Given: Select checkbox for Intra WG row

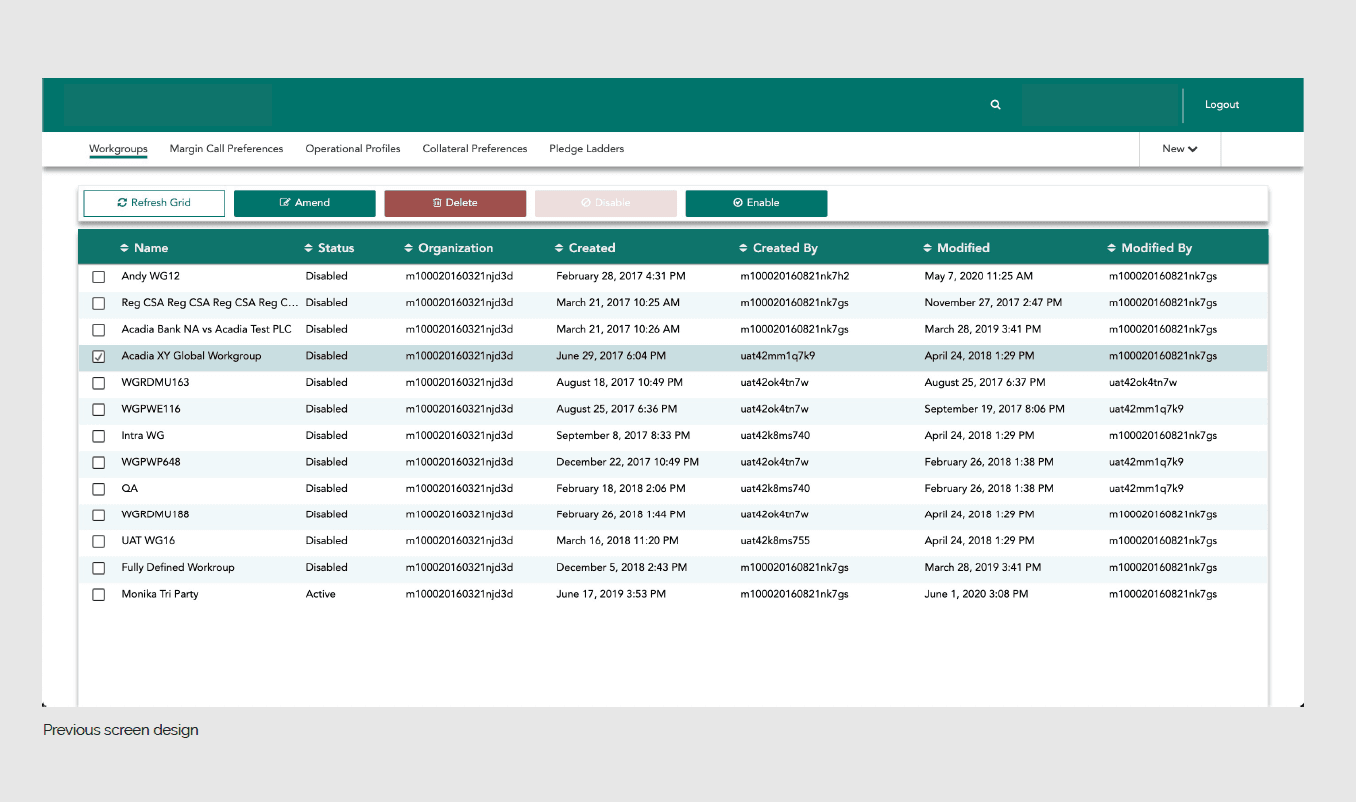Looking at the screenshot, I should point(99,436).
